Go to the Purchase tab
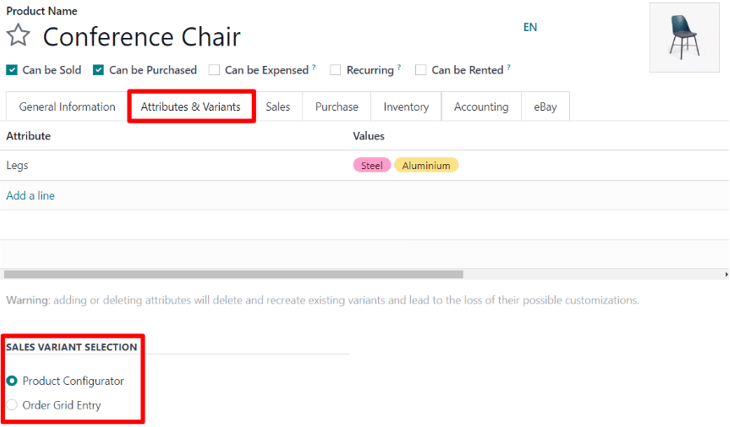Image resolution: width=730 pixels, height=427 pixels. [x=337, y=107]
